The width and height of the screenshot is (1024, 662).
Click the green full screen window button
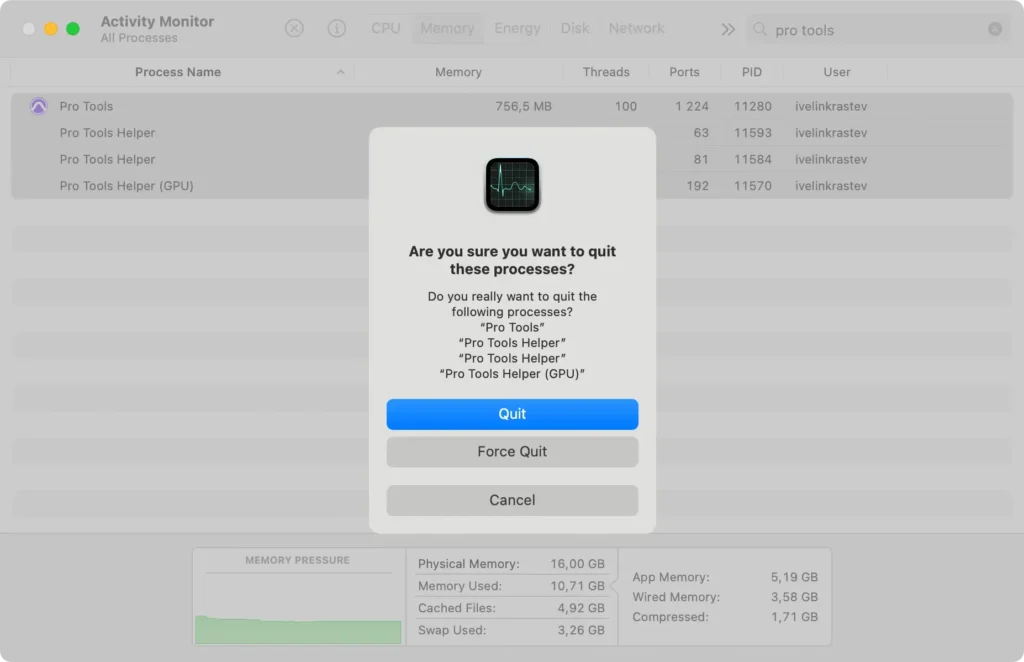point(73,29)
